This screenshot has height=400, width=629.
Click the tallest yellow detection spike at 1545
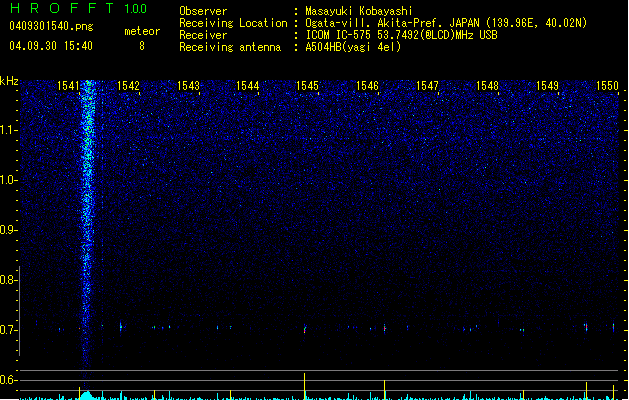pyautogui.click(x=304, y=386)
